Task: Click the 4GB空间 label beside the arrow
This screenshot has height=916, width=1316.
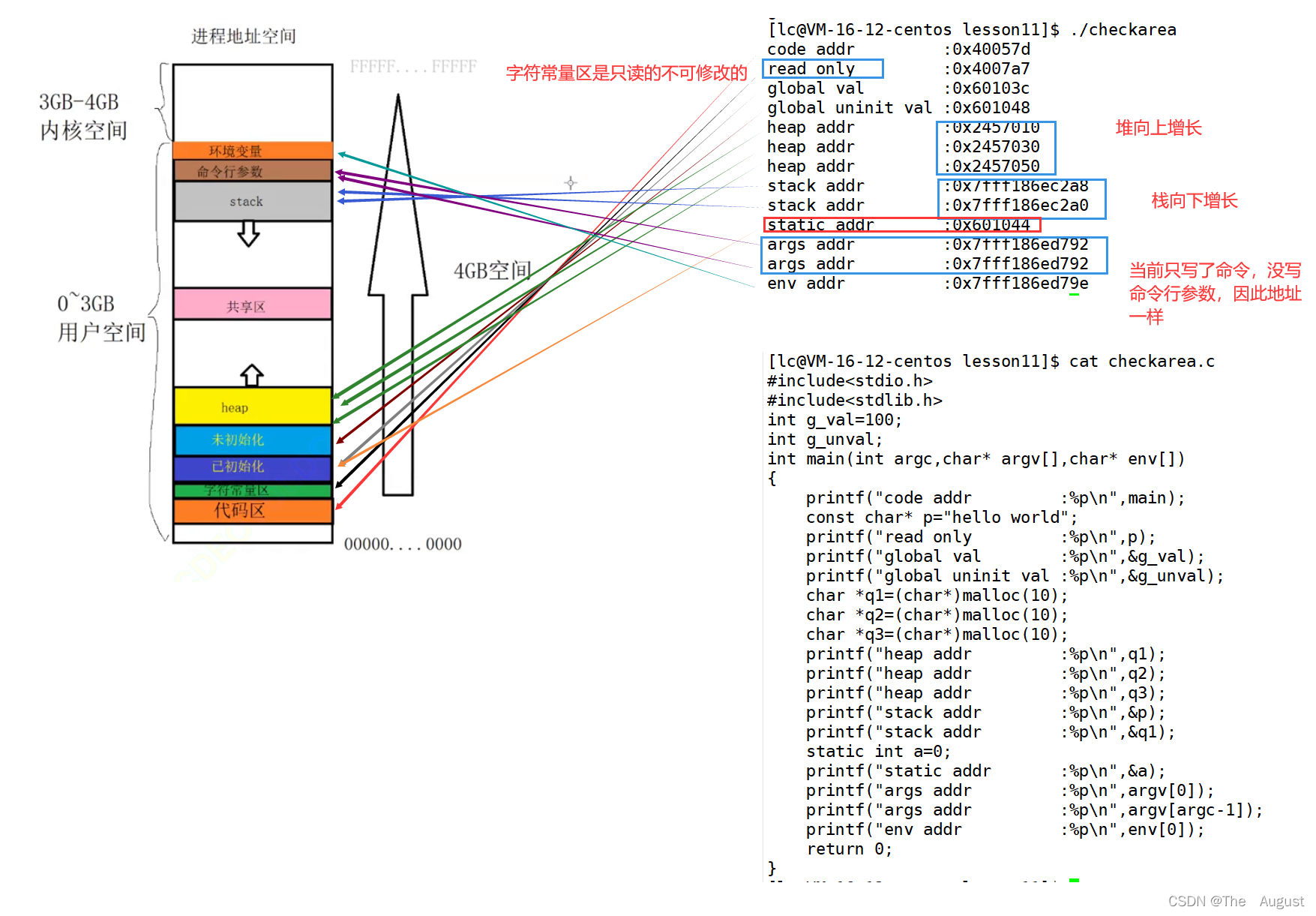Action: pyautogui.click(x=493, y=271)
